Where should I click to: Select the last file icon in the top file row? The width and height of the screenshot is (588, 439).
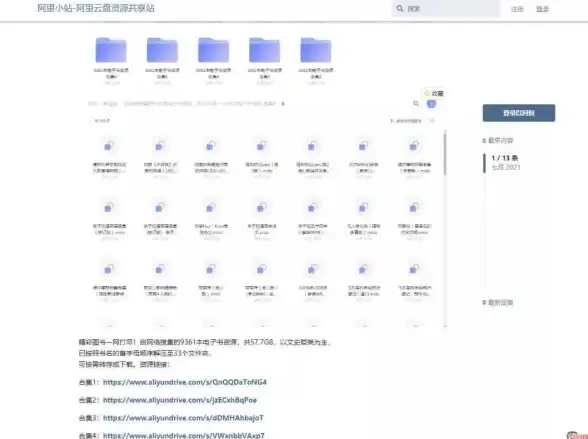pyautogui.click(x=414, y=146)
